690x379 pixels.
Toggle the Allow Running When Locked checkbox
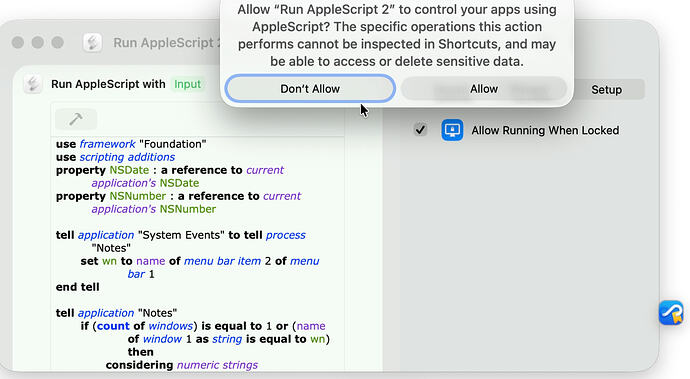tap(420, 130)
